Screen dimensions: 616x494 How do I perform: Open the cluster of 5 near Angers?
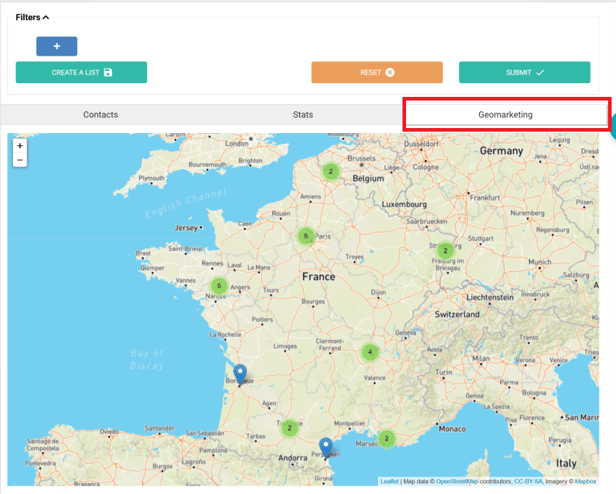point(218,286)
